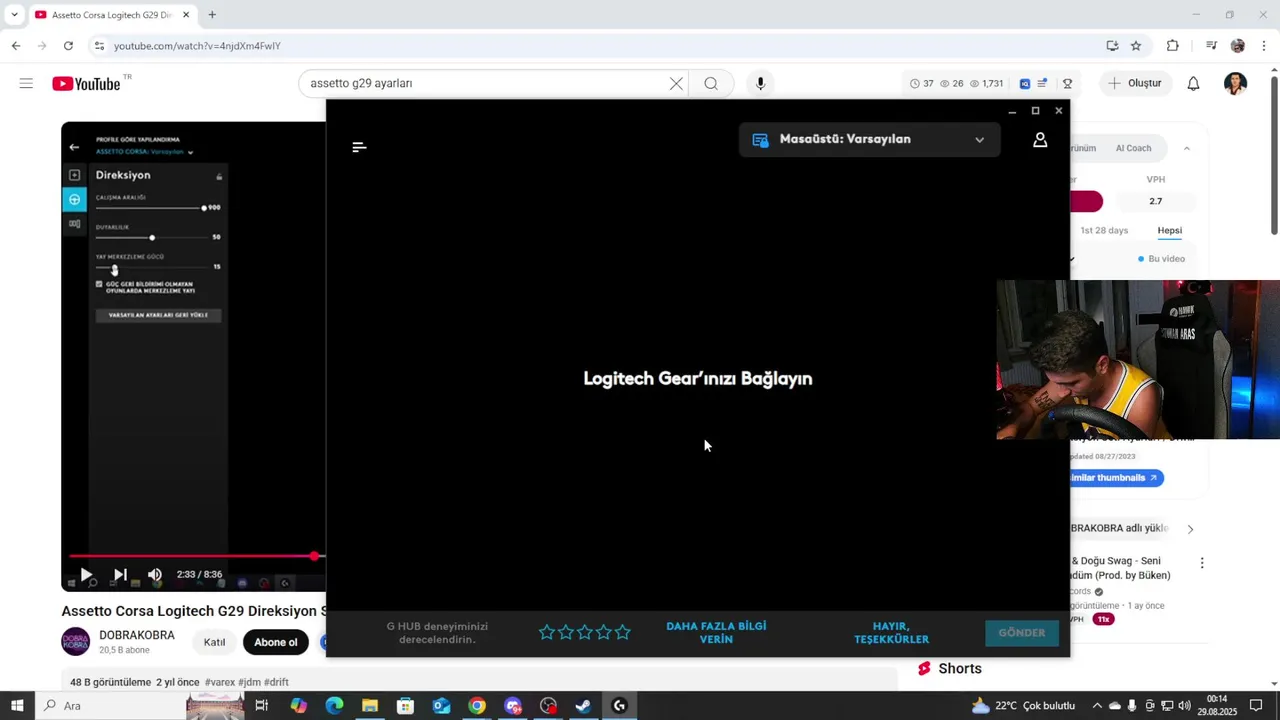The height and width of the screenshot is (720, 1280).
Task: Mute the YouTube video volume
Action: 155,575
